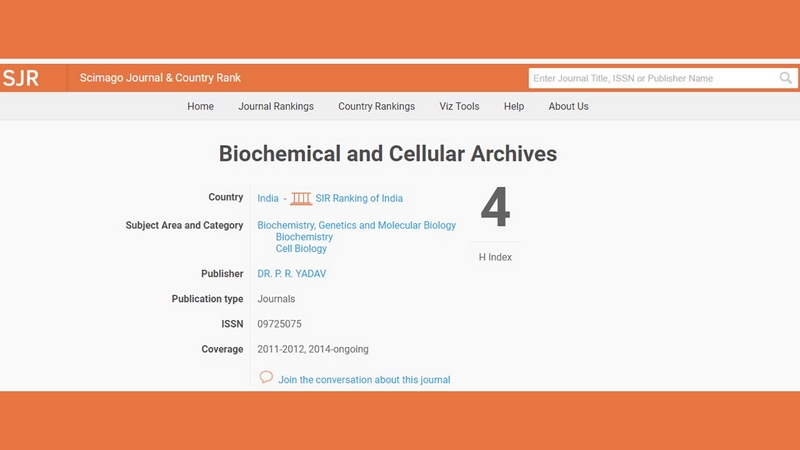This screenshot has height=450, width=800.
Task: Click the Publication type value Journals
Action: pyautogui.click(x=276, y=299)
